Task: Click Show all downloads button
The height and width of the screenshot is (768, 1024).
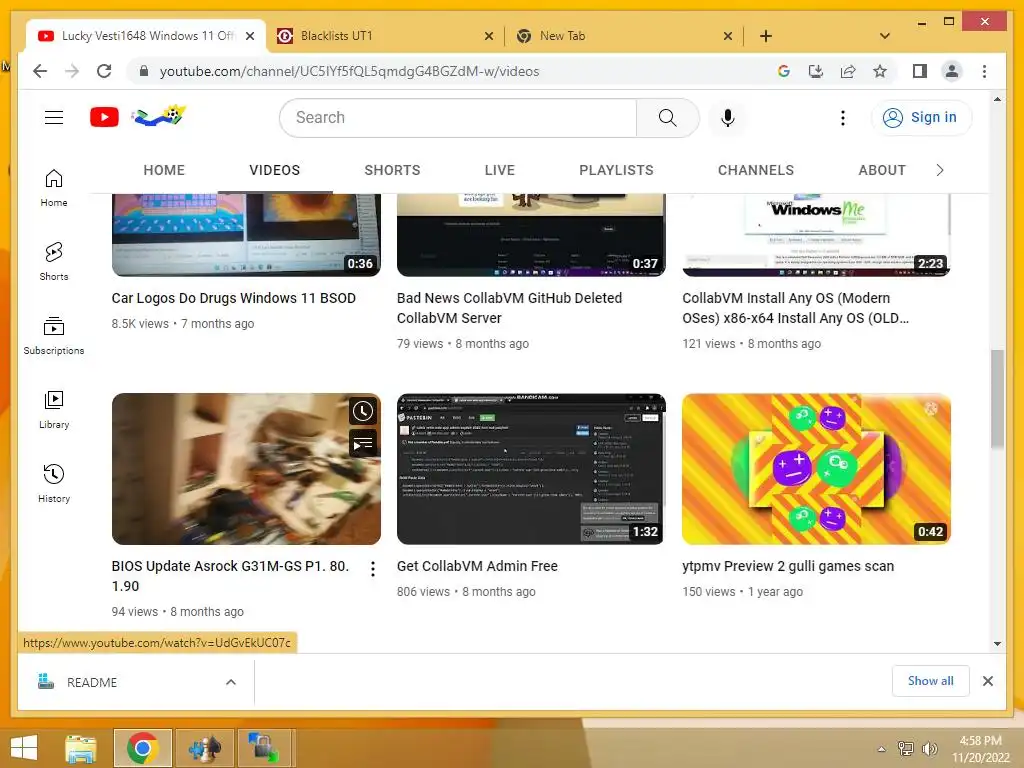Action: coord(930,681)
